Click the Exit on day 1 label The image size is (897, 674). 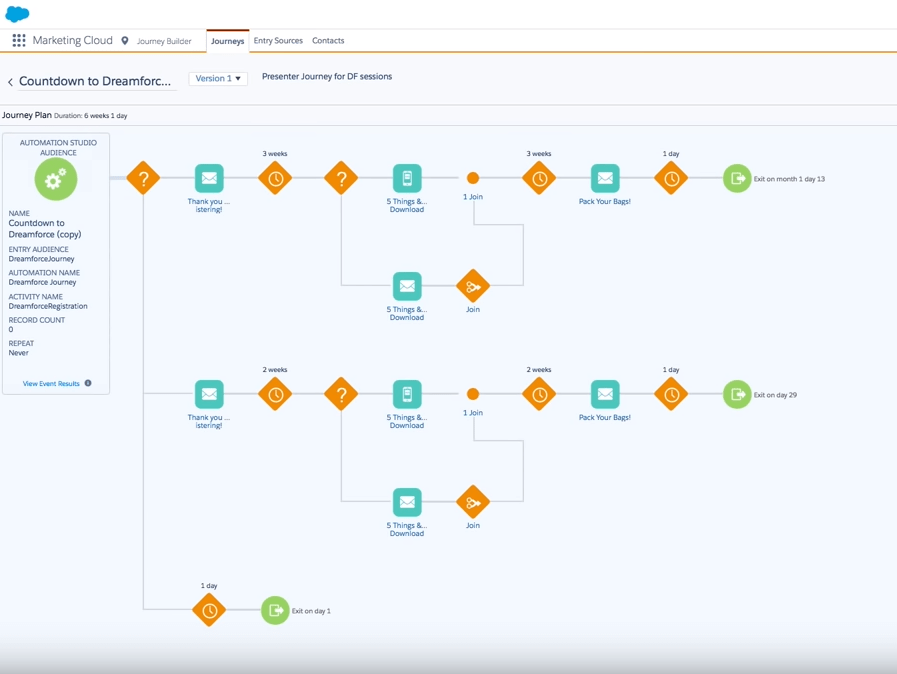click(311, 611)
